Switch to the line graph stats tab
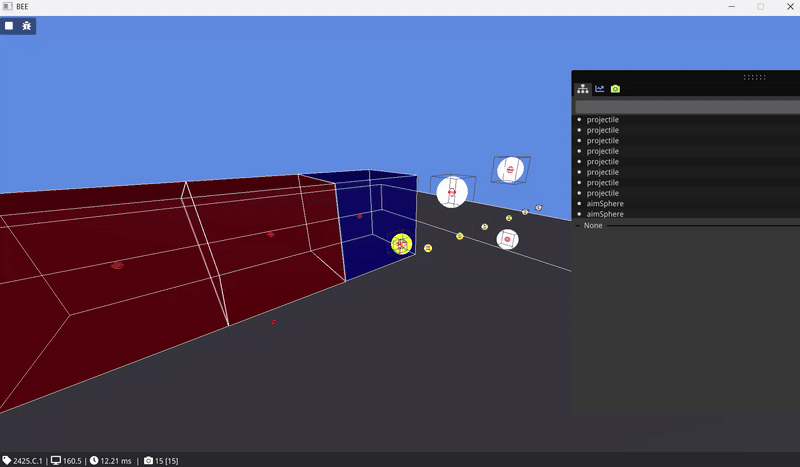The image size is (800, 467). (x=600, y=89)
